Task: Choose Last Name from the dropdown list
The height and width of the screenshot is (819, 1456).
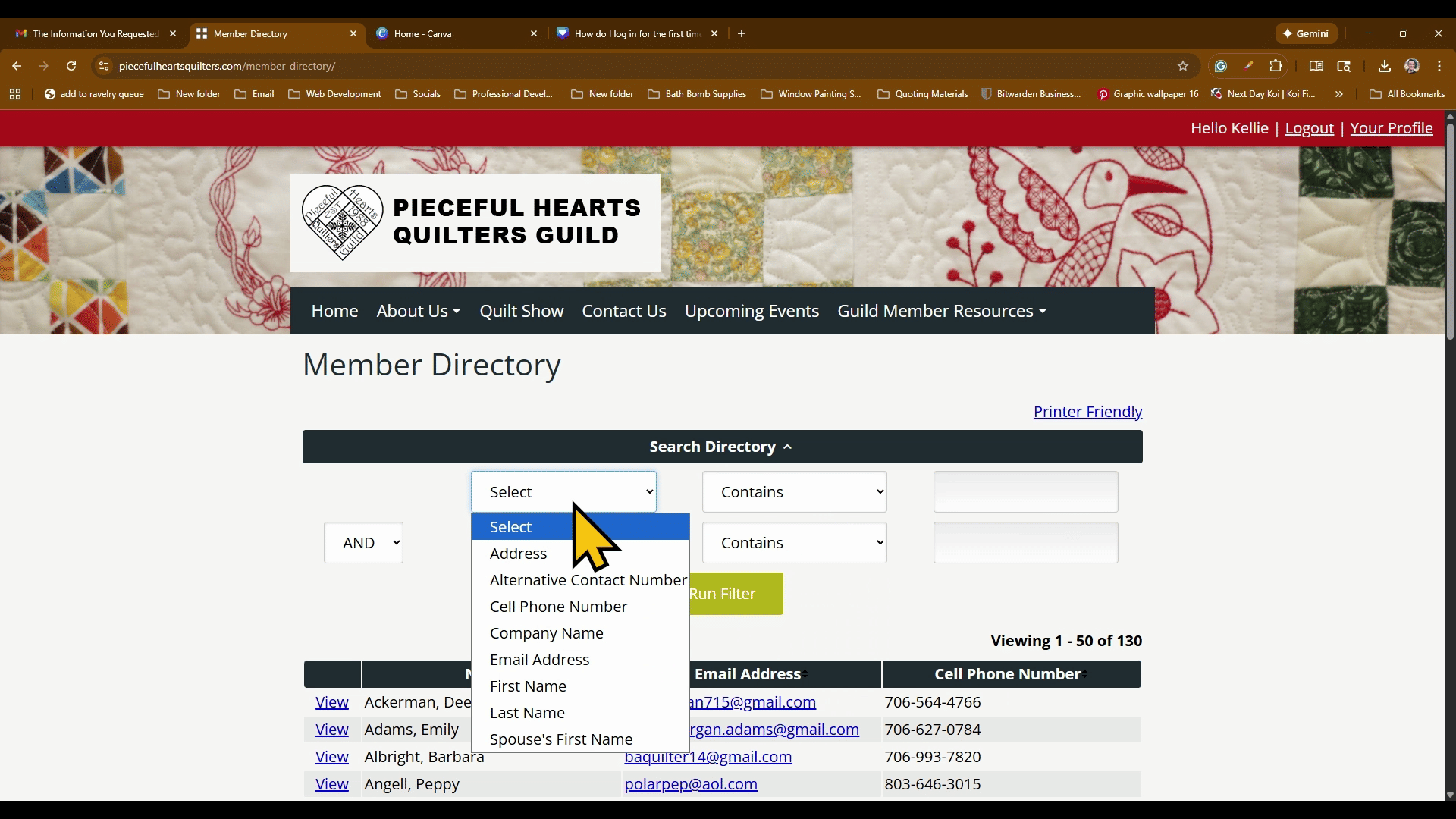Action: (x=527, y=713)
